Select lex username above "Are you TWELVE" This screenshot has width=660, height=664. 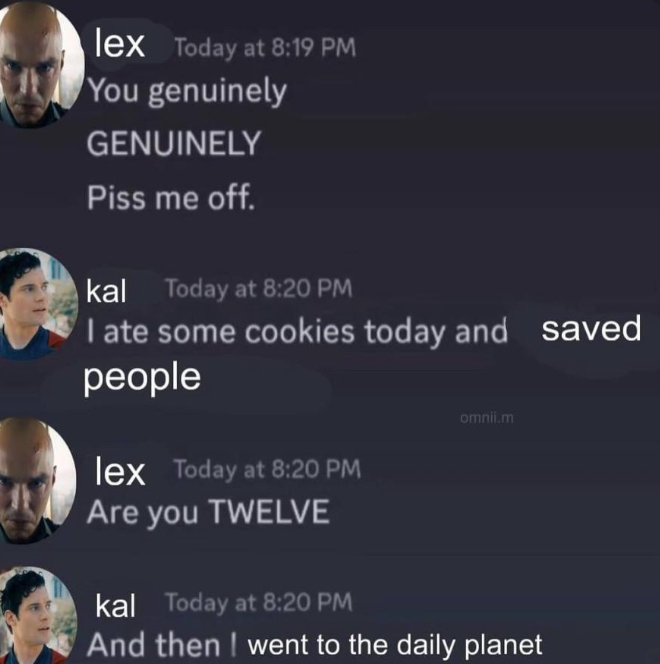tap(120, 471)
